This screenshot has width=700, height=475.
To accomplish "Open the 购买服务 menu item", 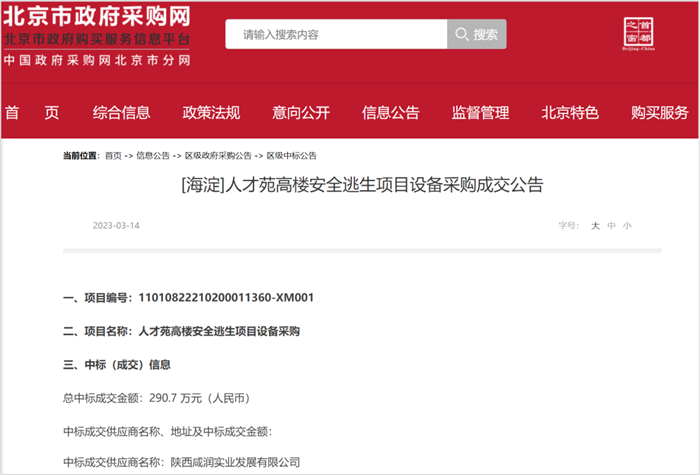I will 660,112.
